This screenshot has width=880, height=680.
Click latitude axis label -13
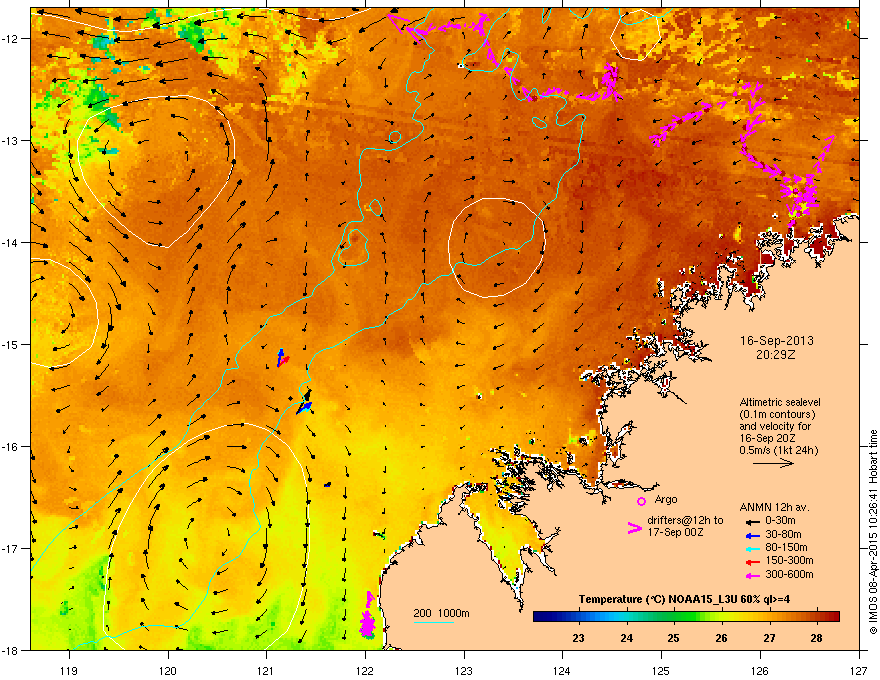point(11,141)
